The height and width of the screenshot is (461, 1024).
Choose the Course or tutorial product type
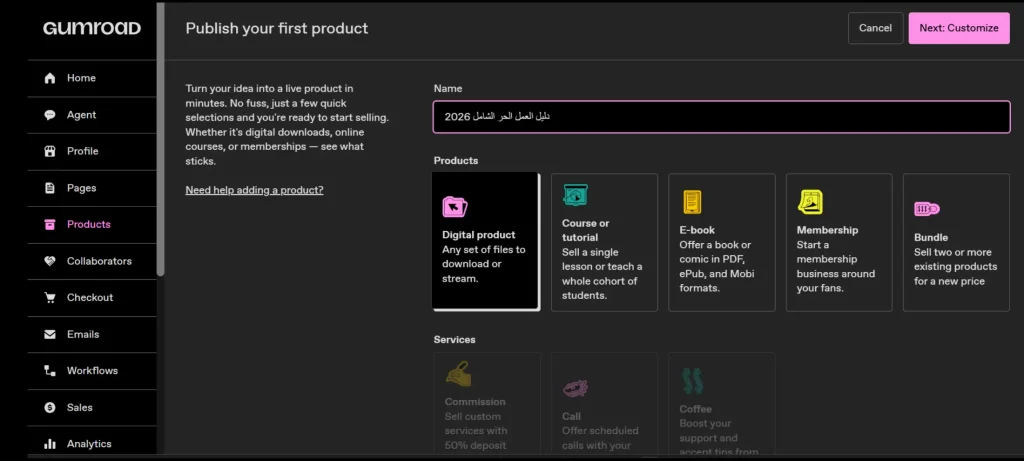pos(604,242)
